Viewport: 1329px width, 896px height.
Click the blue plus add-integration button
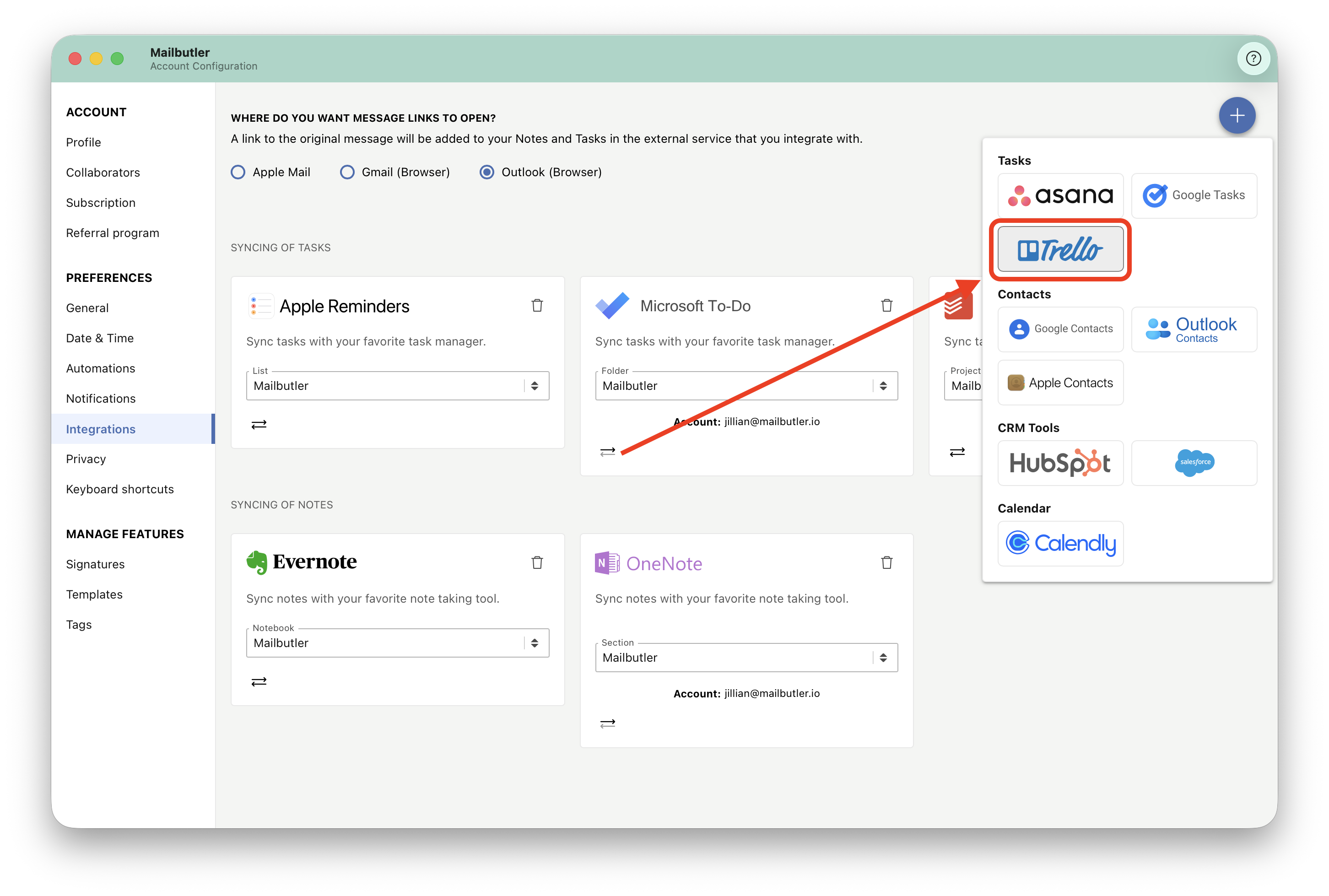[1237, 115]
